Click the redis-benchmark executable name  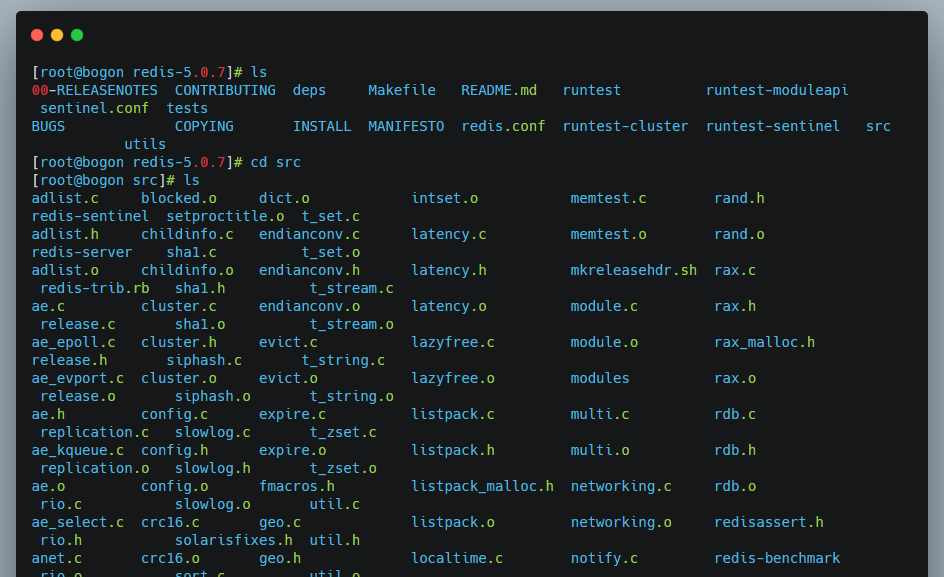click(777, 558)
